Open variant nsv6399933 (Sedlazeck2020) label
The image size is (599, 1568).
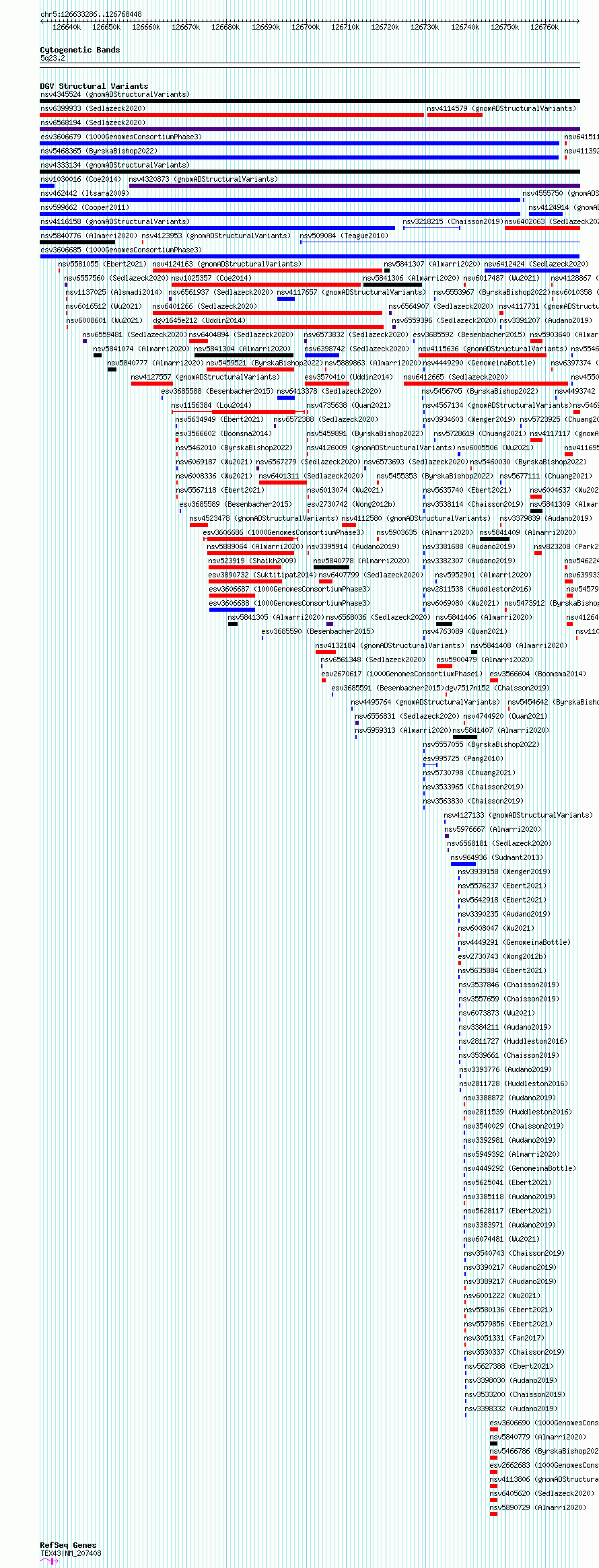(x=93, y=109)
